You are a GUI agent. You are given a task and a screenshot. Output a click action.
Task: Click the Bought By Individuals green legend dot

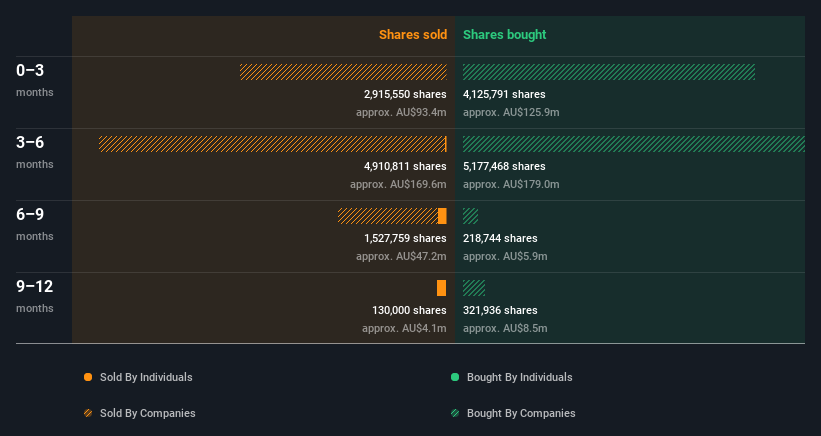[455, 377]
